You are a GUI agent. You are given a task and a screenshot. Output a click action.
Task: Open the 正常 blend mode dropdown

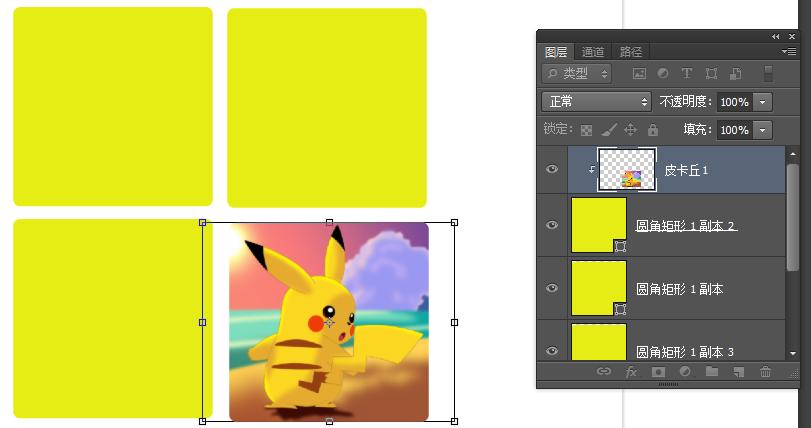click(596, 101)
